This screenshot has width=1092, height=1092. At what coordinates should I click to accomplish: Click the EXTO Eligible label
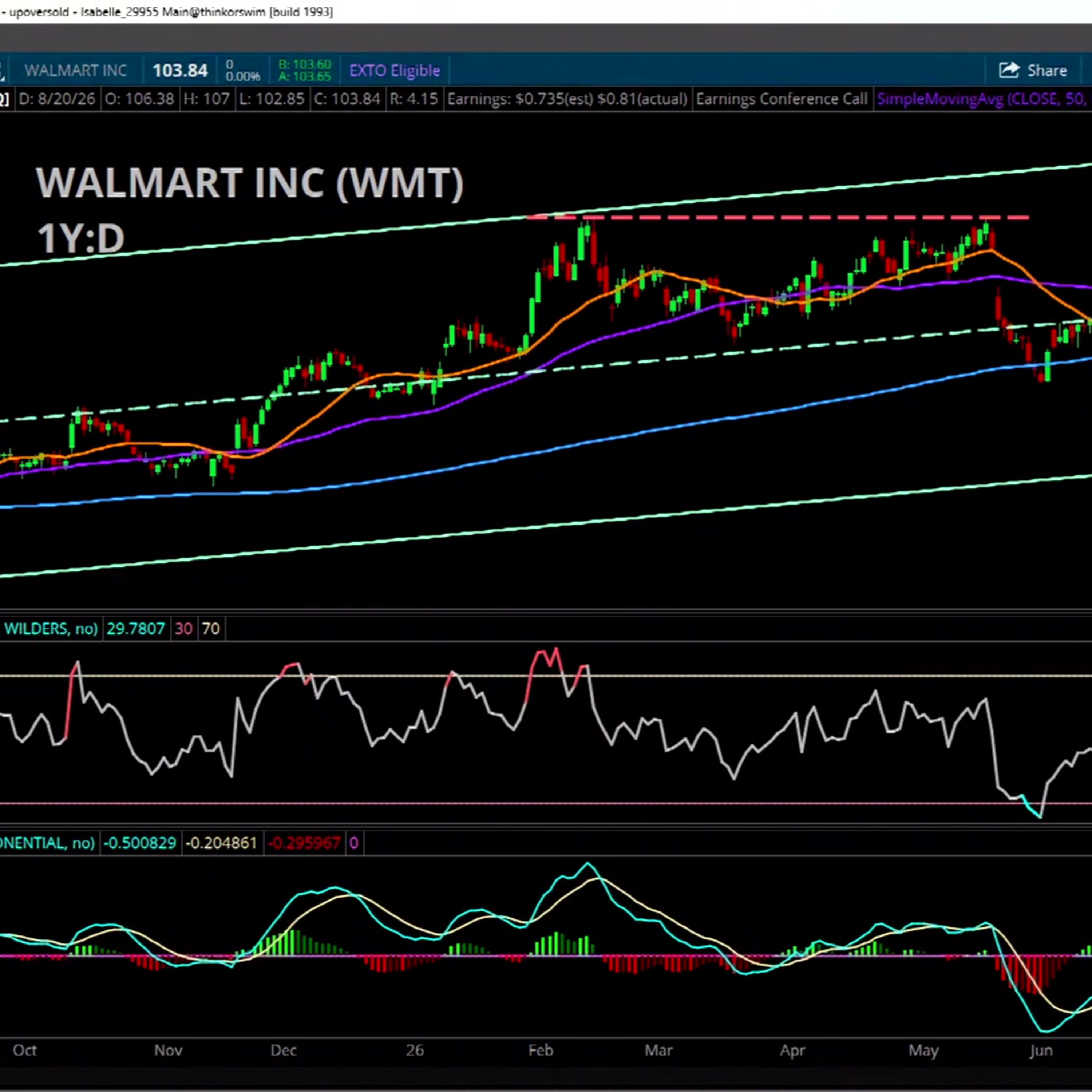pyautogui.click(x=395, y=71)
